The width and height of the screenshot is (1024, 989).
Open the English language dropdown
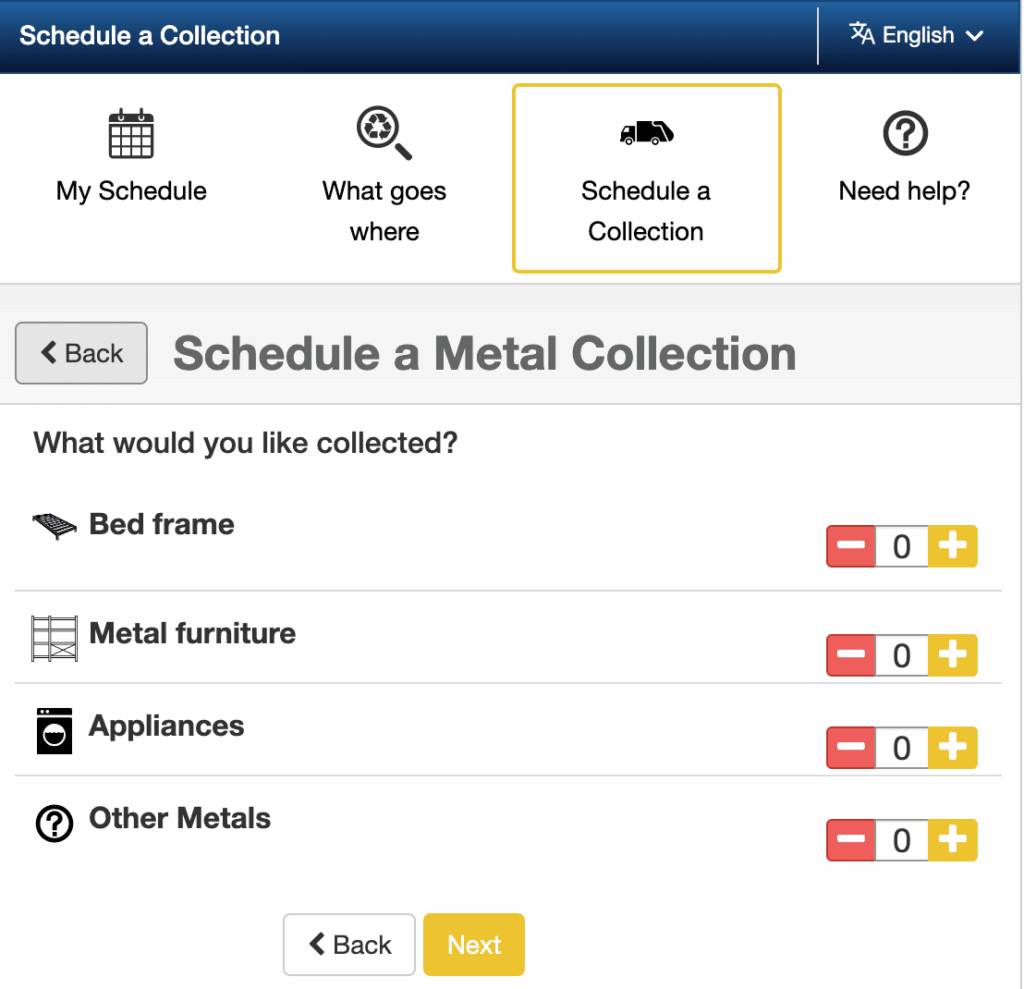click(x=917, y=36)
